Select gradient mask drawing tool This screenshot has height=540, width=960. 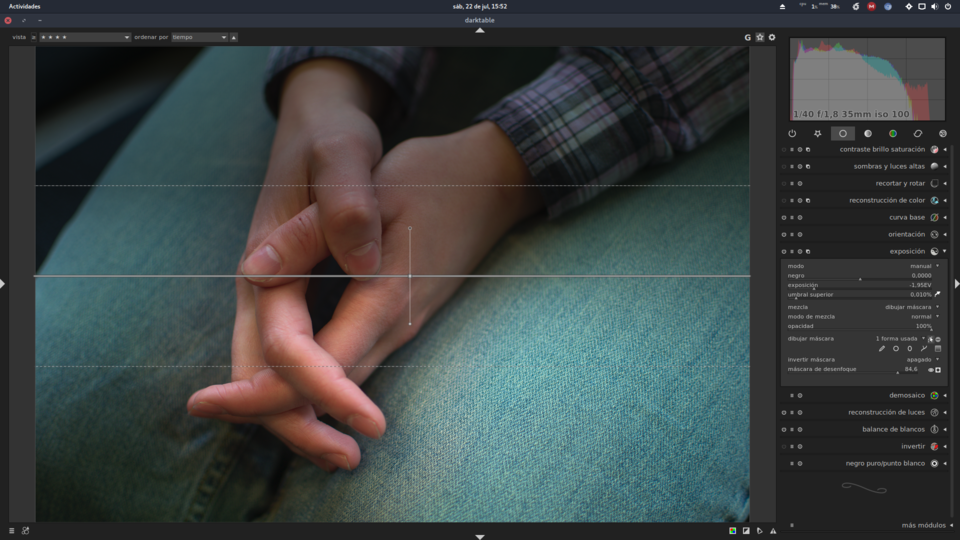[938, 349]
